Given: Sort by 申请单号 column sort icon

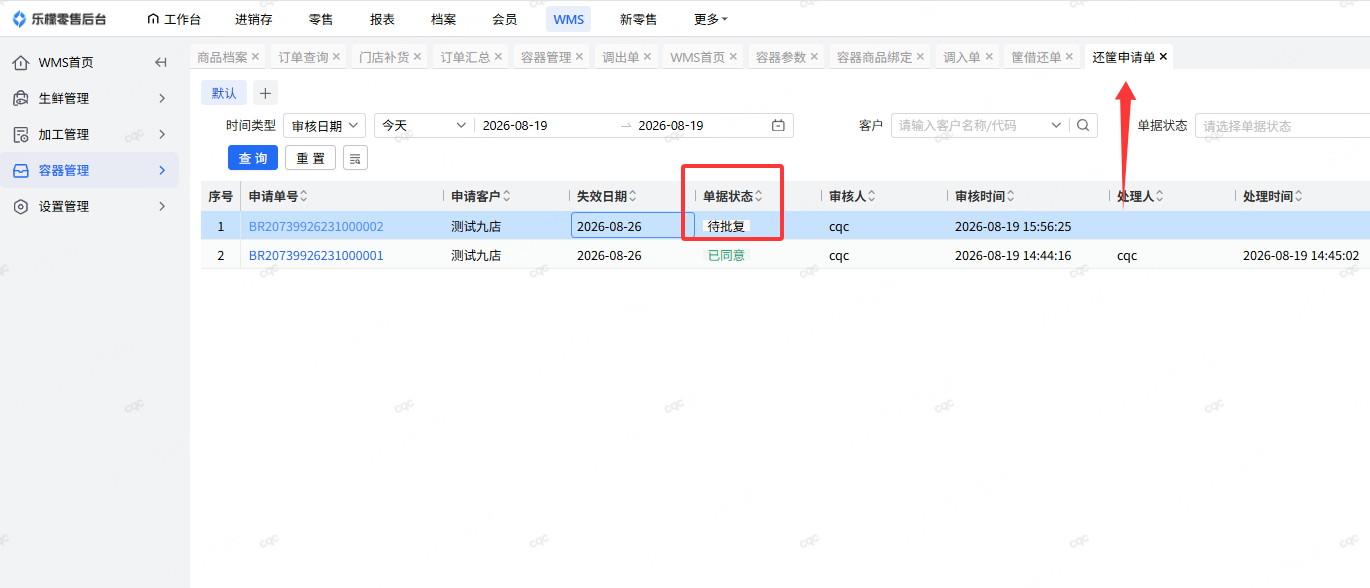Looking at the screenshot, I should tap(304, 196).
